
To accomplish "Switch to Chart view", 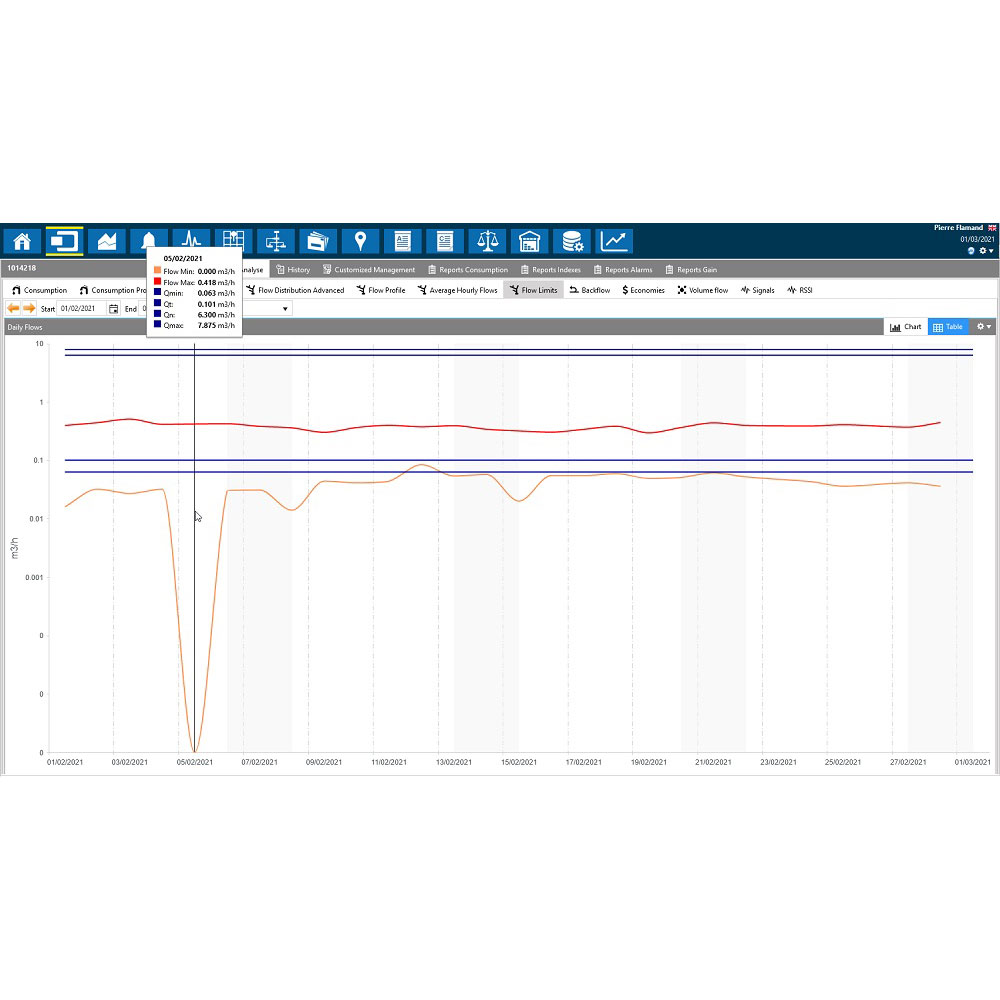I will point(906,327).
